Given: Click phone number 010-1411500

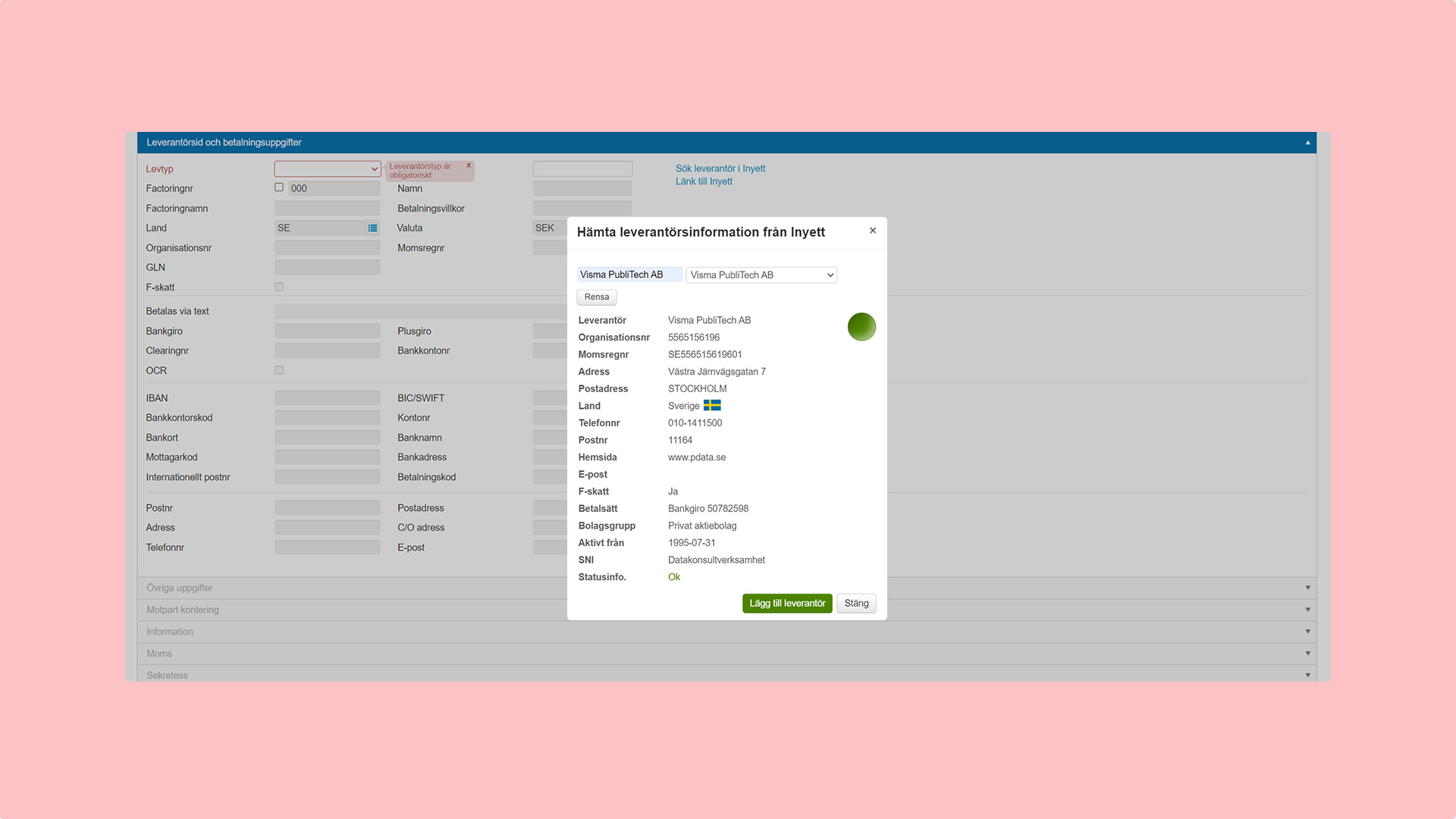Looking at the screenshot, I should tap(695, 423).
